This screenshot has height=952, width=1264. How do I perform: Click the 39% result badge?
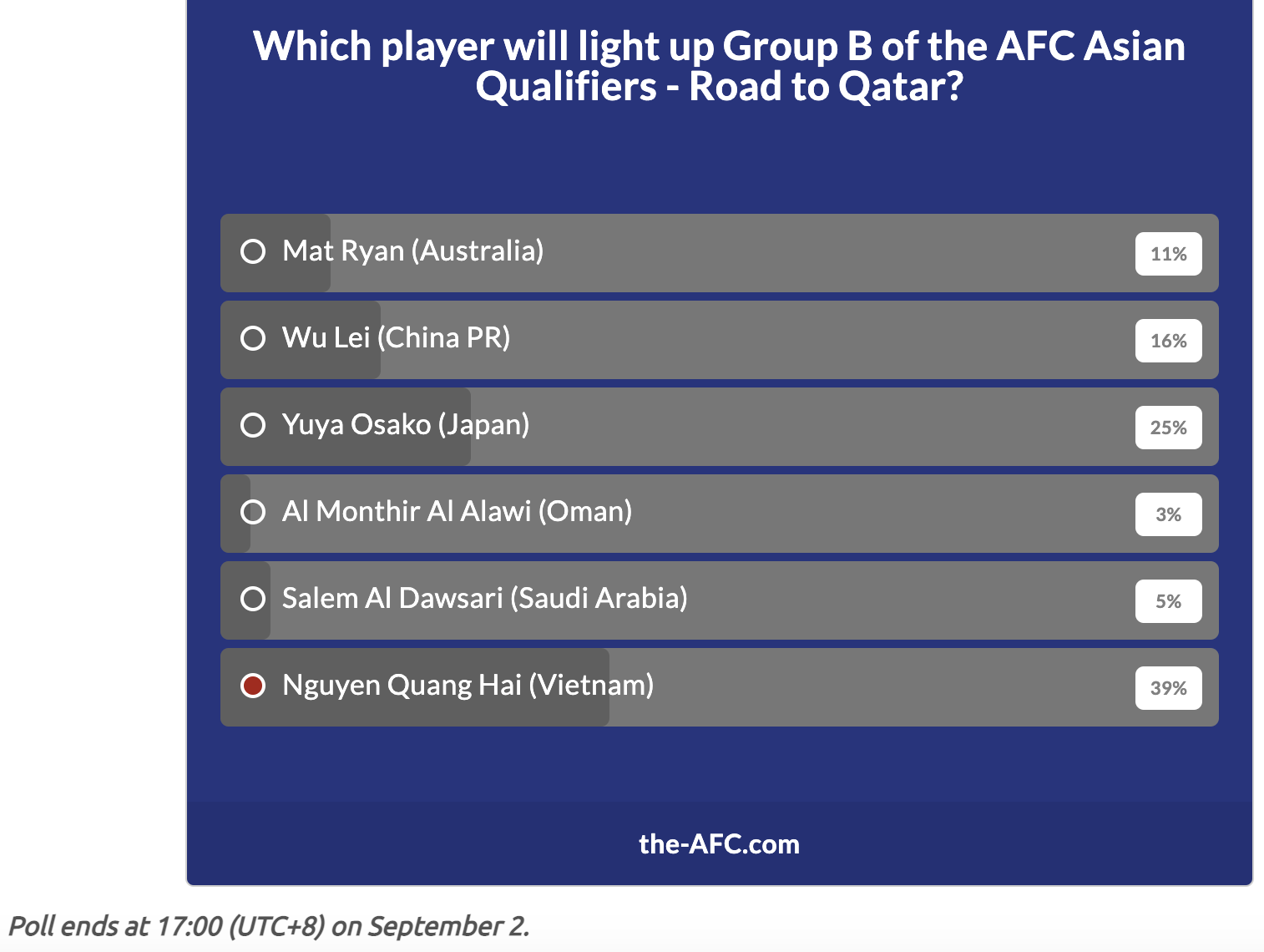(1168, 688)
